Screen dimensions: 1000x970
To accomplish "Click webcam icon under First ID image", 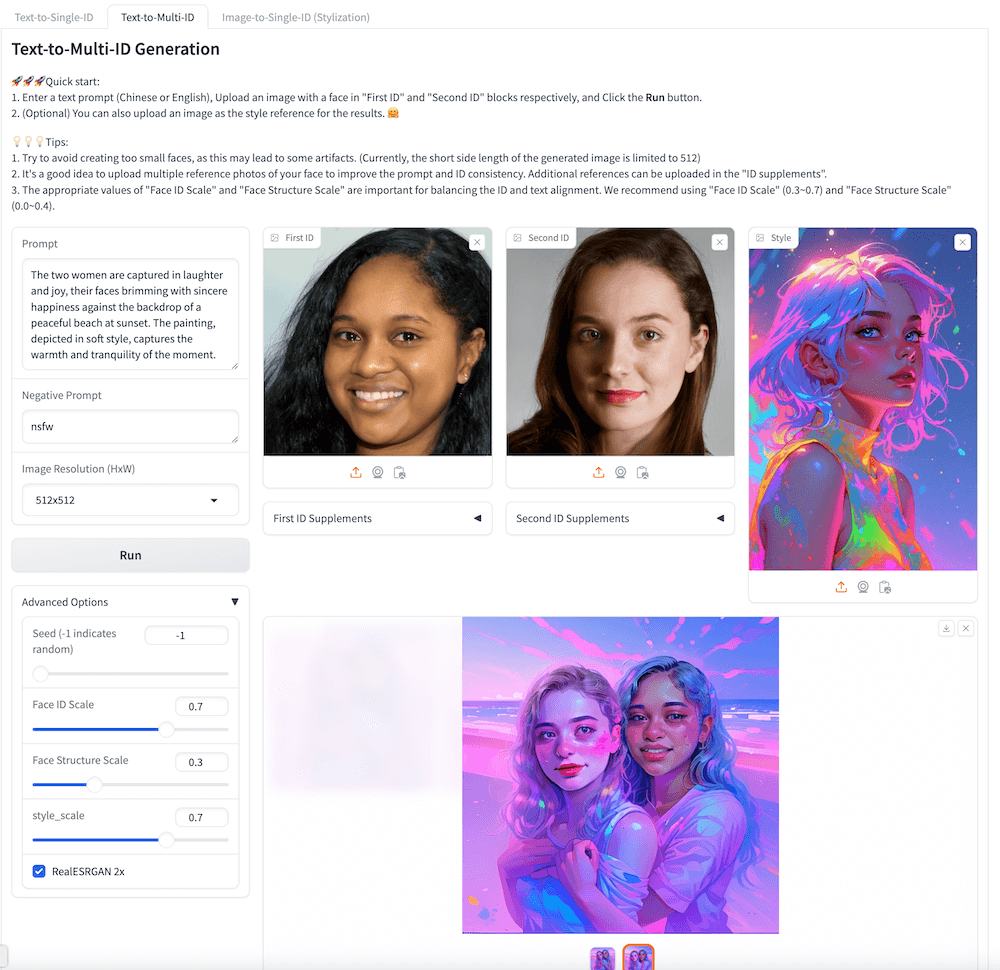I will [378, 473].
